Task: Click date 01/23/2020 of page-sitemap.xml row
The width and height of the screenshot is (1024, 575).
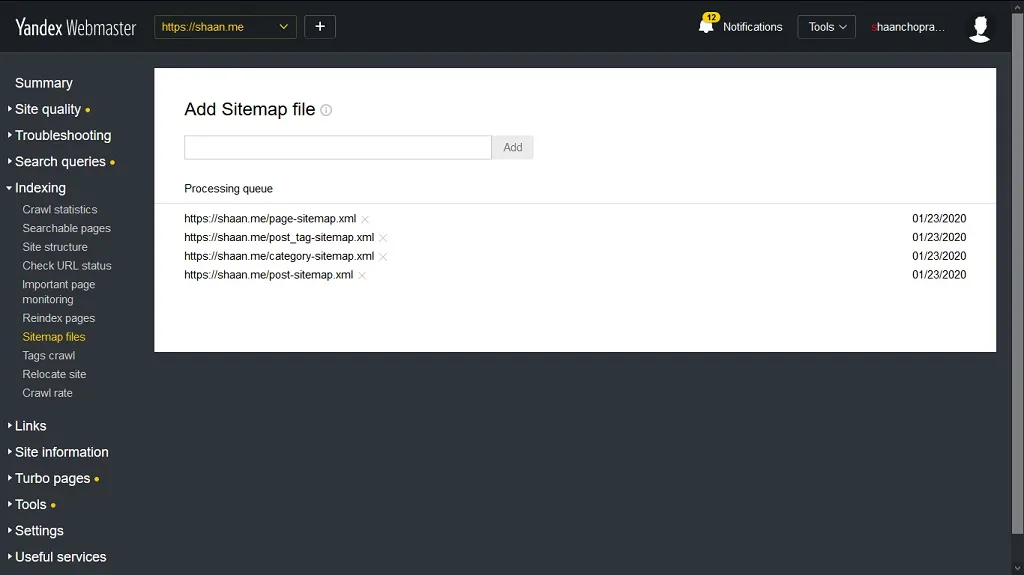Action: pos(939,218)
